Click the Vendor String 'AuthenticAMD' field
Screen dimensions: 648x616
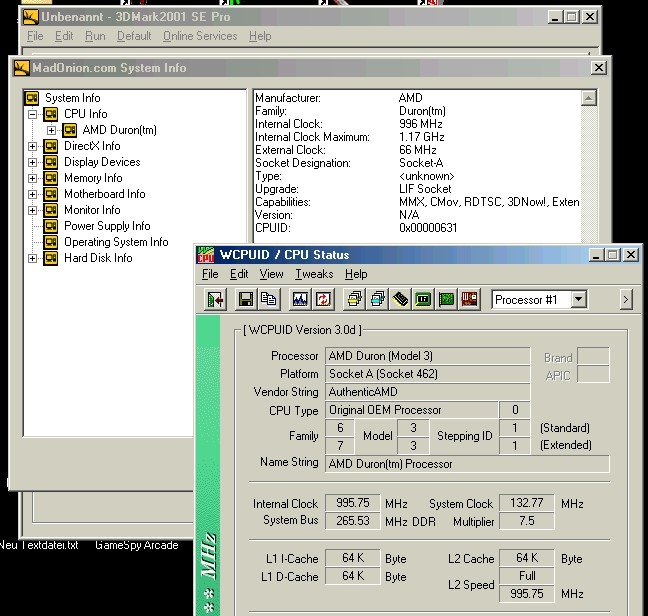(x=427, y=392)
